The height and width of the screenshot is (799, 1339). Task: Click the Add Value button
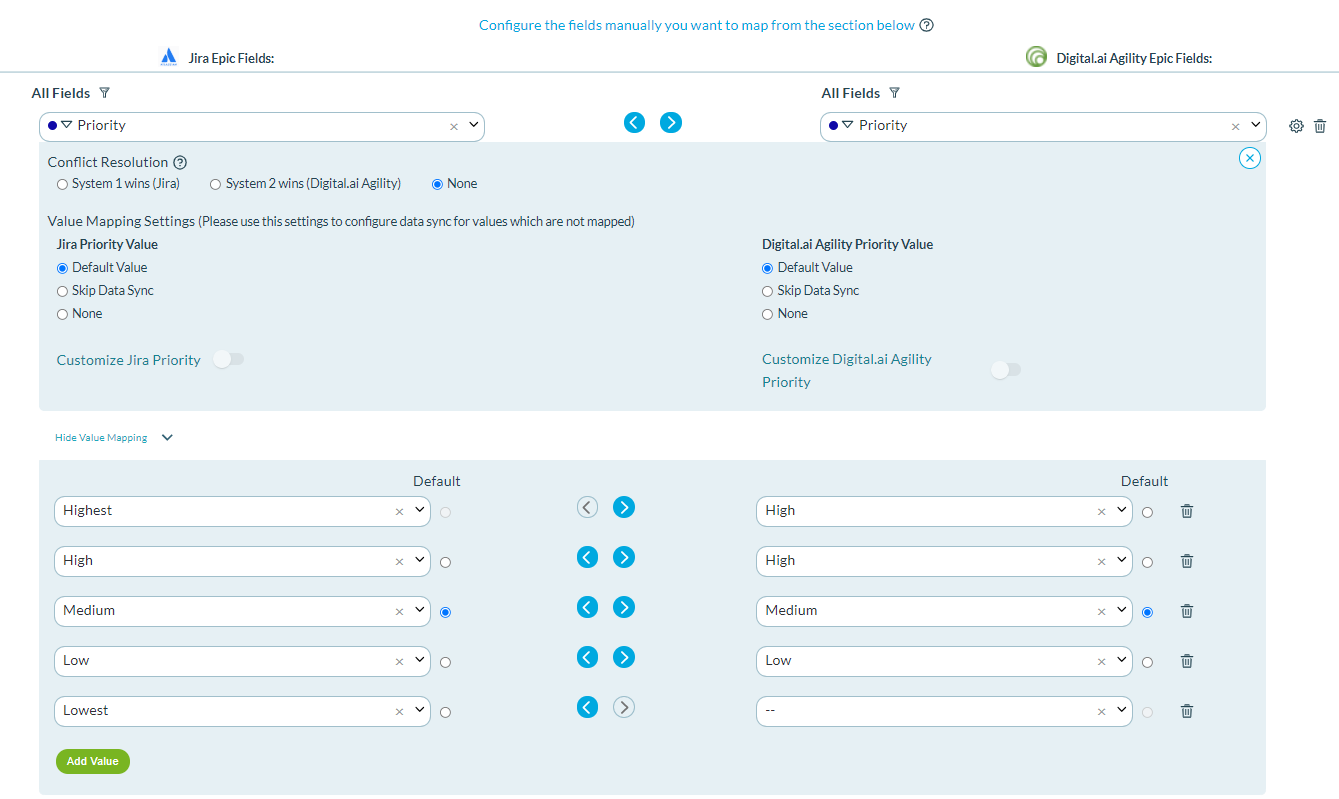(x=93, y=761)
